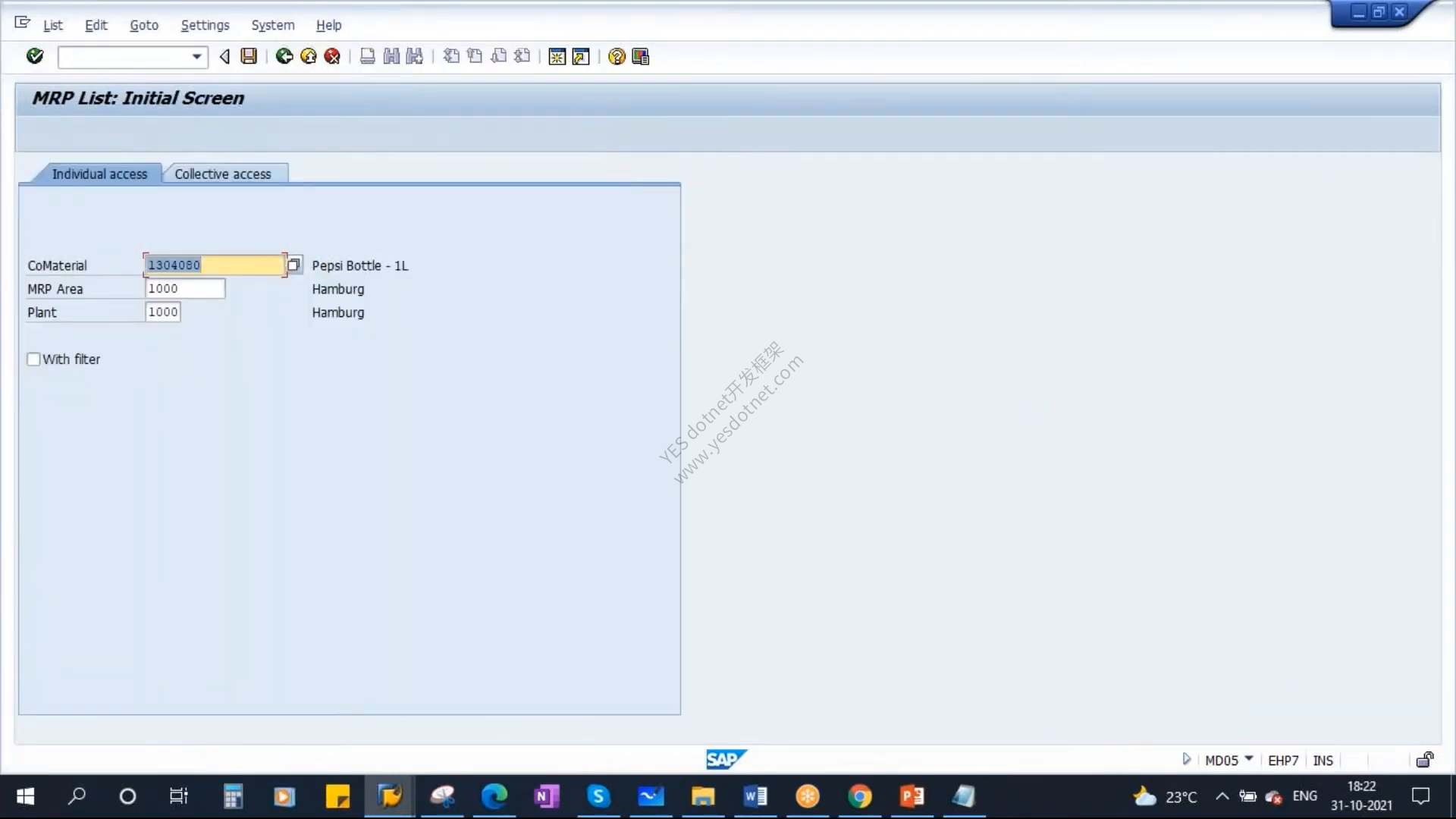Open Google Chrome from the taskbar
The height and width of the screenshot is (819, 1456).
[859, 796]
